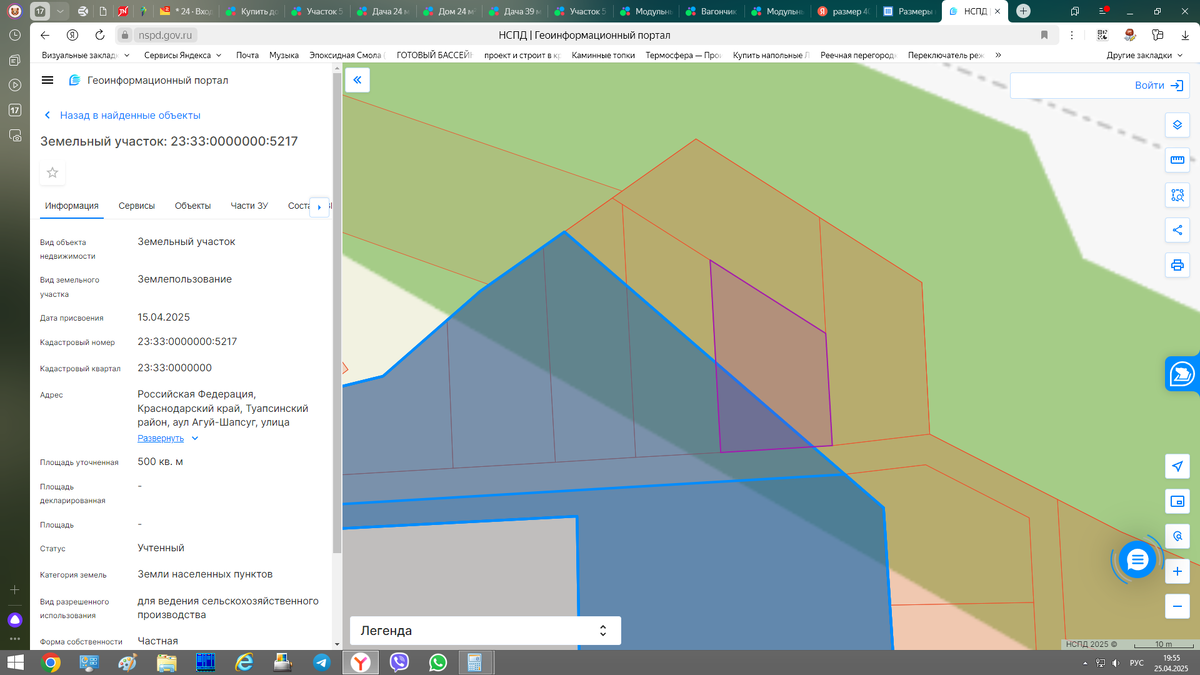Click the Земли населенных пунктов value
The image size is (1200, 675).
coord(204,574)
